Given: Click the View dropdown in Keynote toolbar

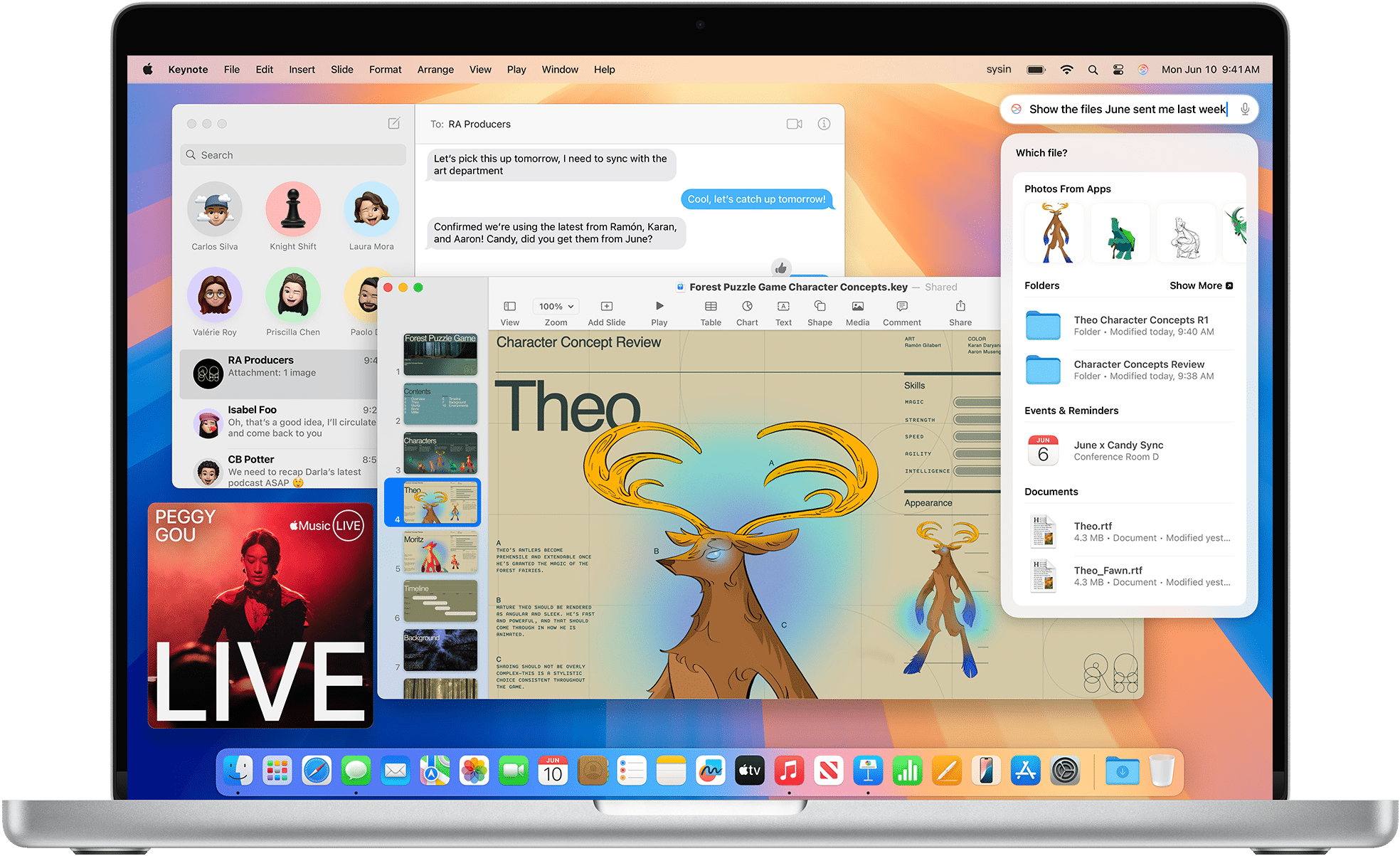Looking at the screenshot, I should point(508,311).
